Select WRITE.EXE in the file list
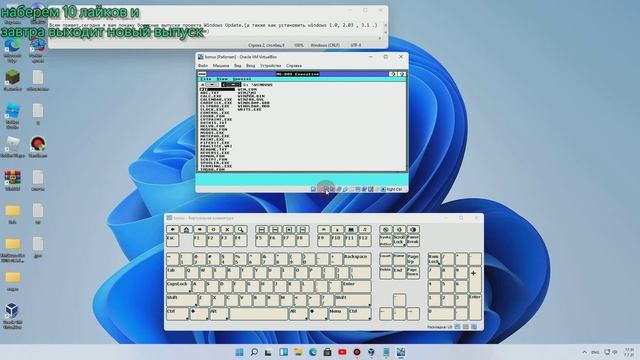 [x=249, y=109]
